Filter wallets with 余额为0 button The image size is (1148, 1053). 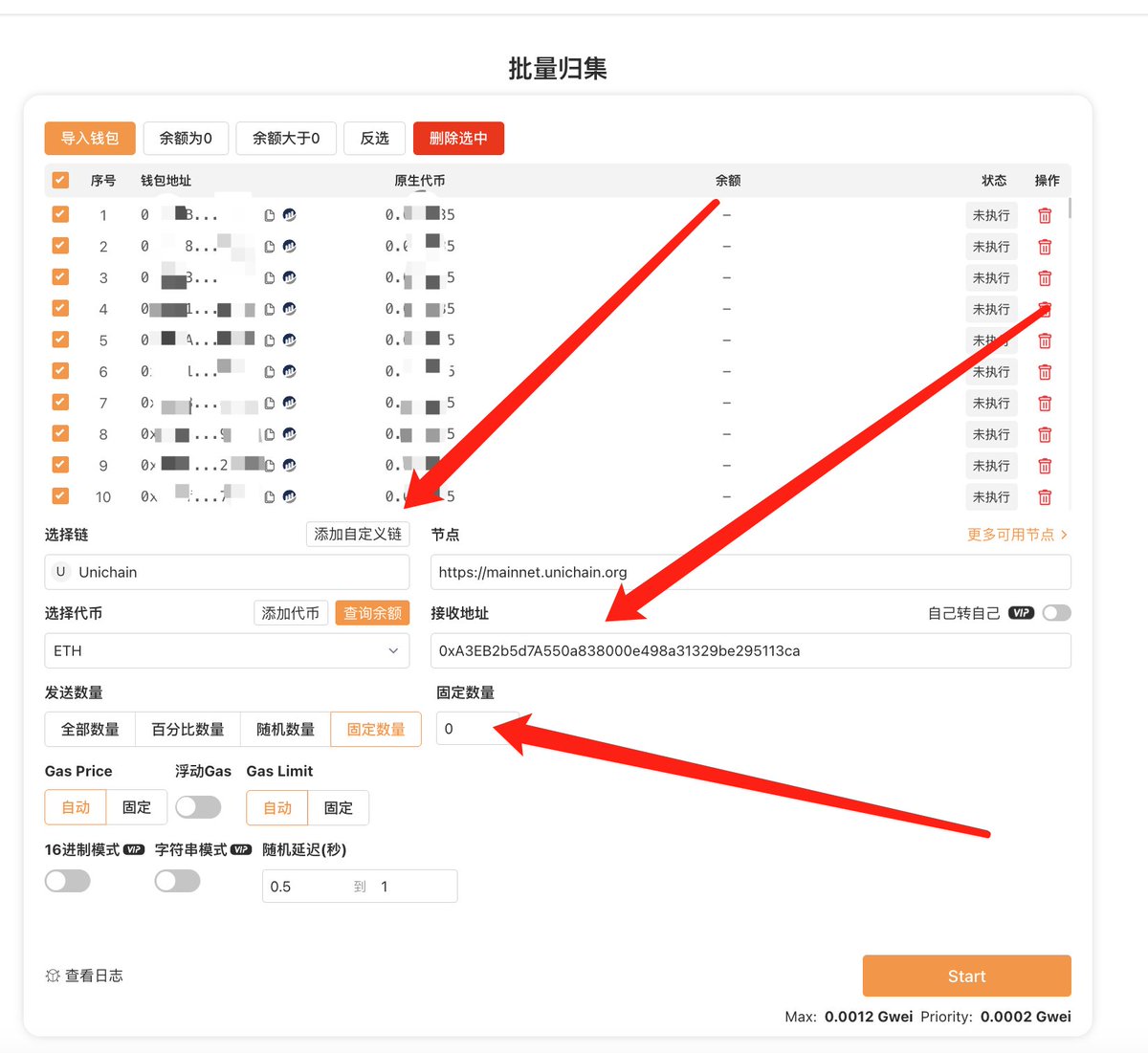(x=186, y=138)
